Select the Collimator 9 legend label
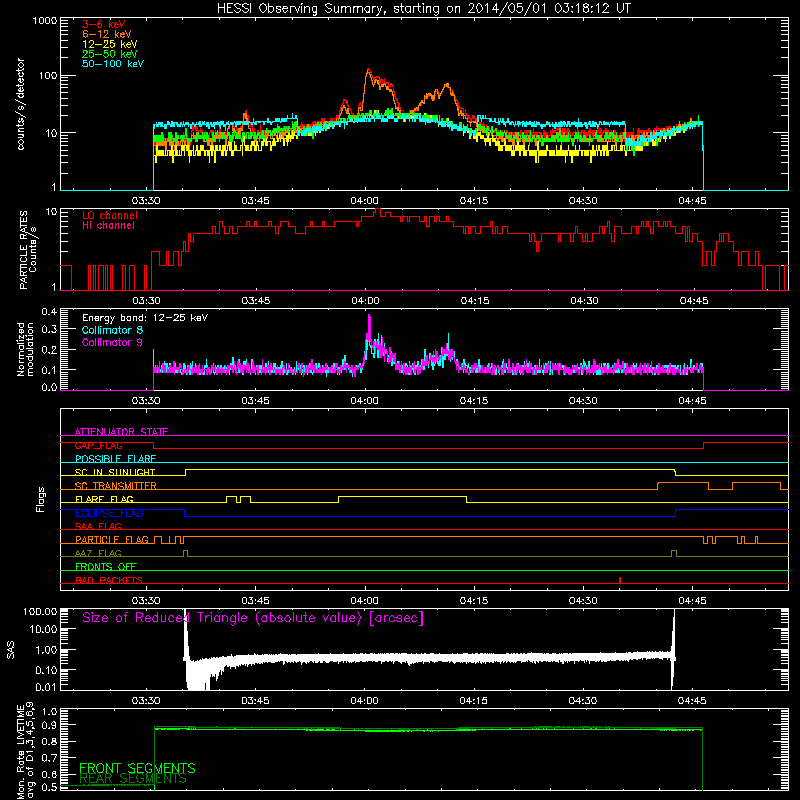Image resolution: width=800 pixels, height=800 pixels. click(112, 342)
